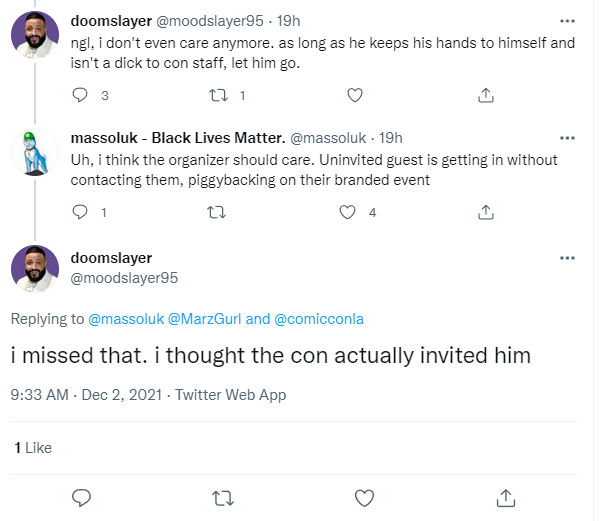View the '1 Like' list
601x521 pixels.
(33, 448)
